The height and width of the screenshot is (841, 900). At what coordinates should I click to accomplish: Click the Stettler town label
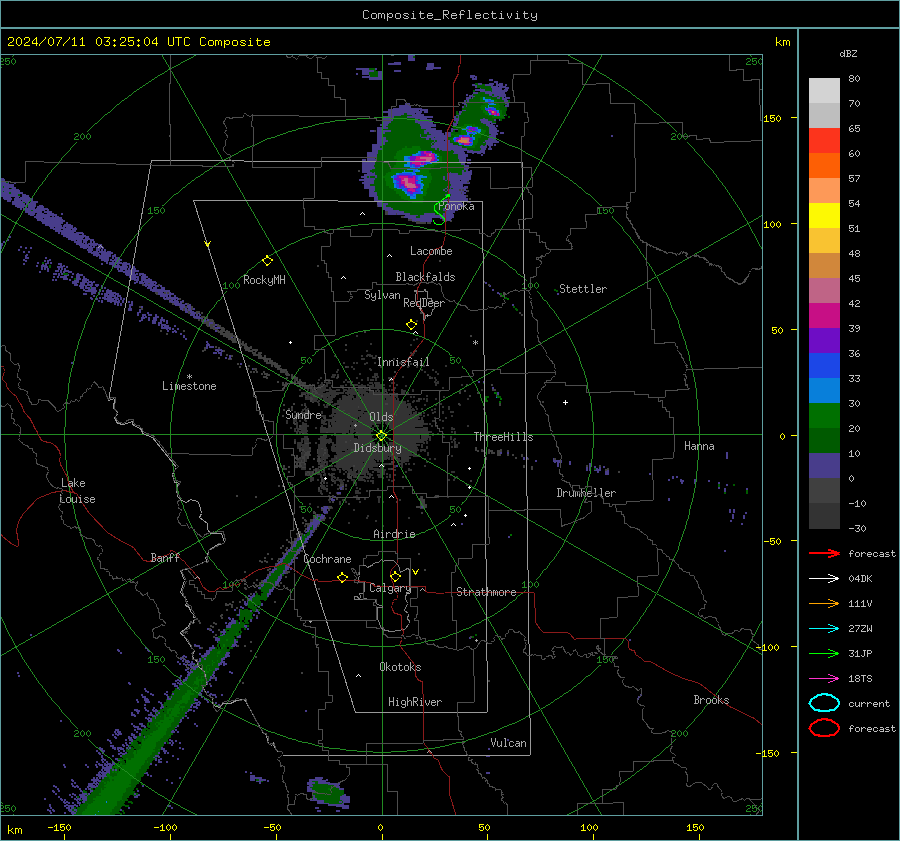pos(583,289)
